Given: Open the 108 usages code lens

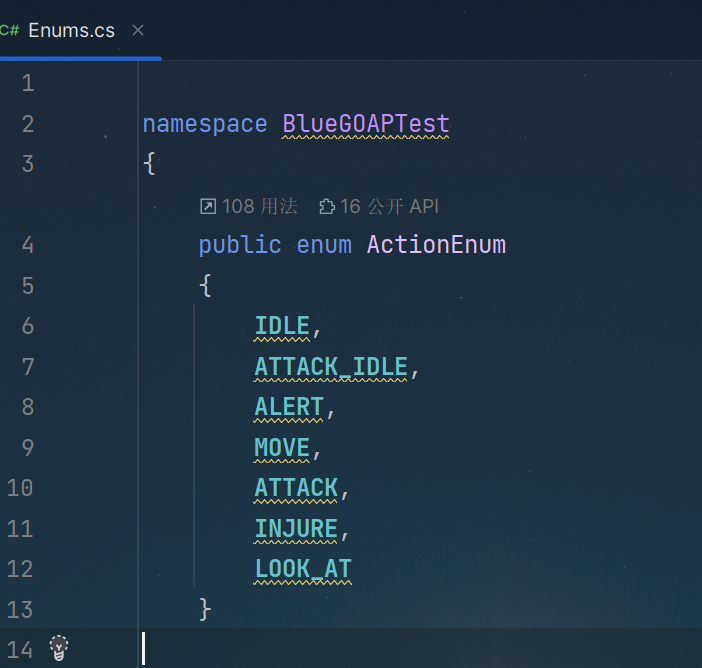Looking at the screenshot, I should (248, 206).
